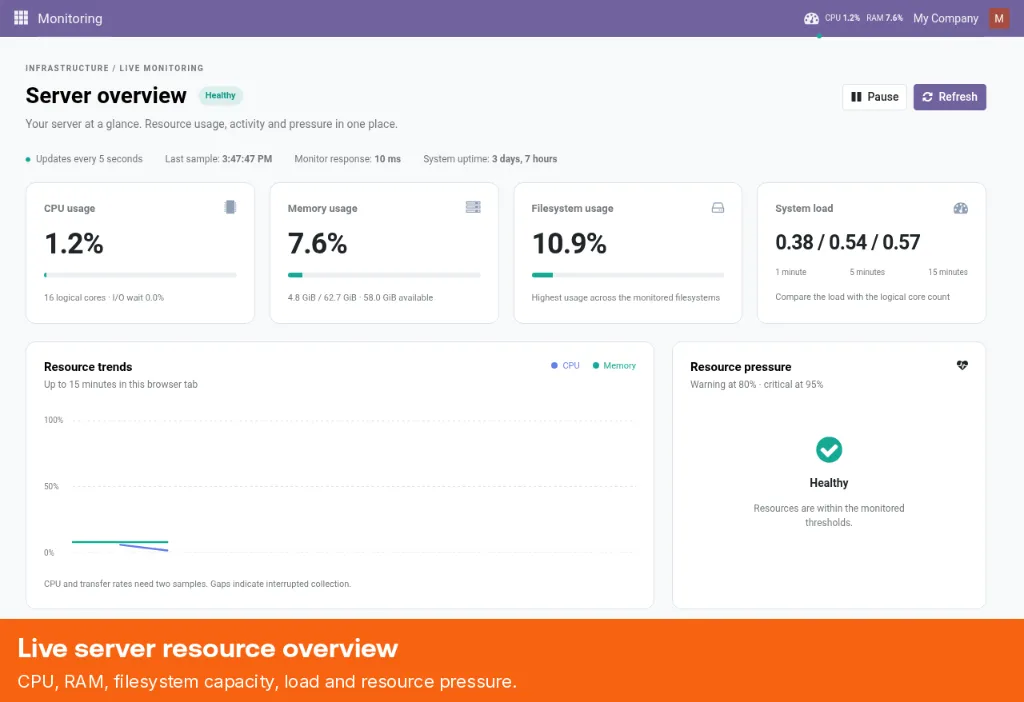
Task: Click the '1 minute' load label
Action: 791,272
